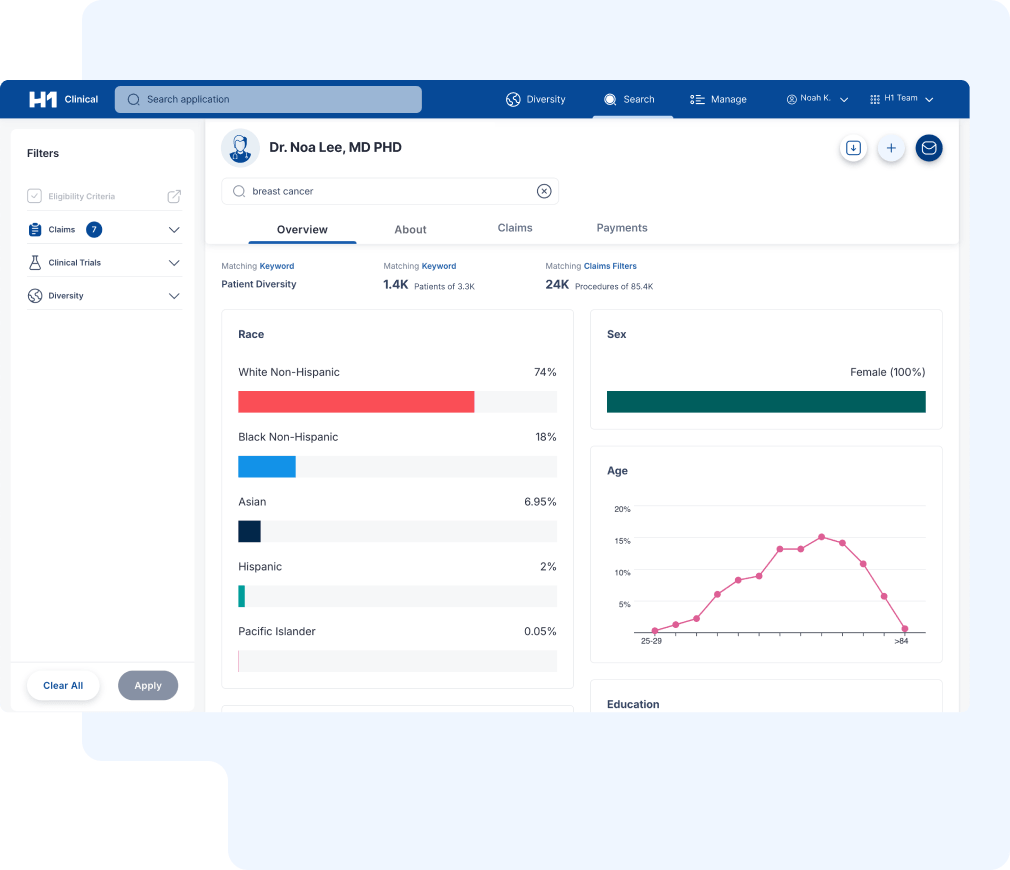Click the 24K procedures value
The image size is (1010, 870).
point(557,285)
